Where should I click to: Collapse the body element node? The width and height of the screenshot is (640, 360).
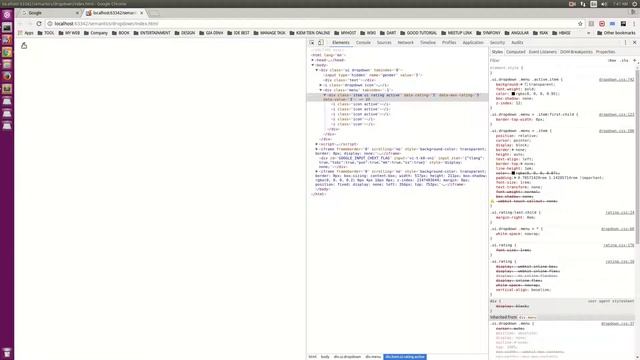click(x=313, y=65)
